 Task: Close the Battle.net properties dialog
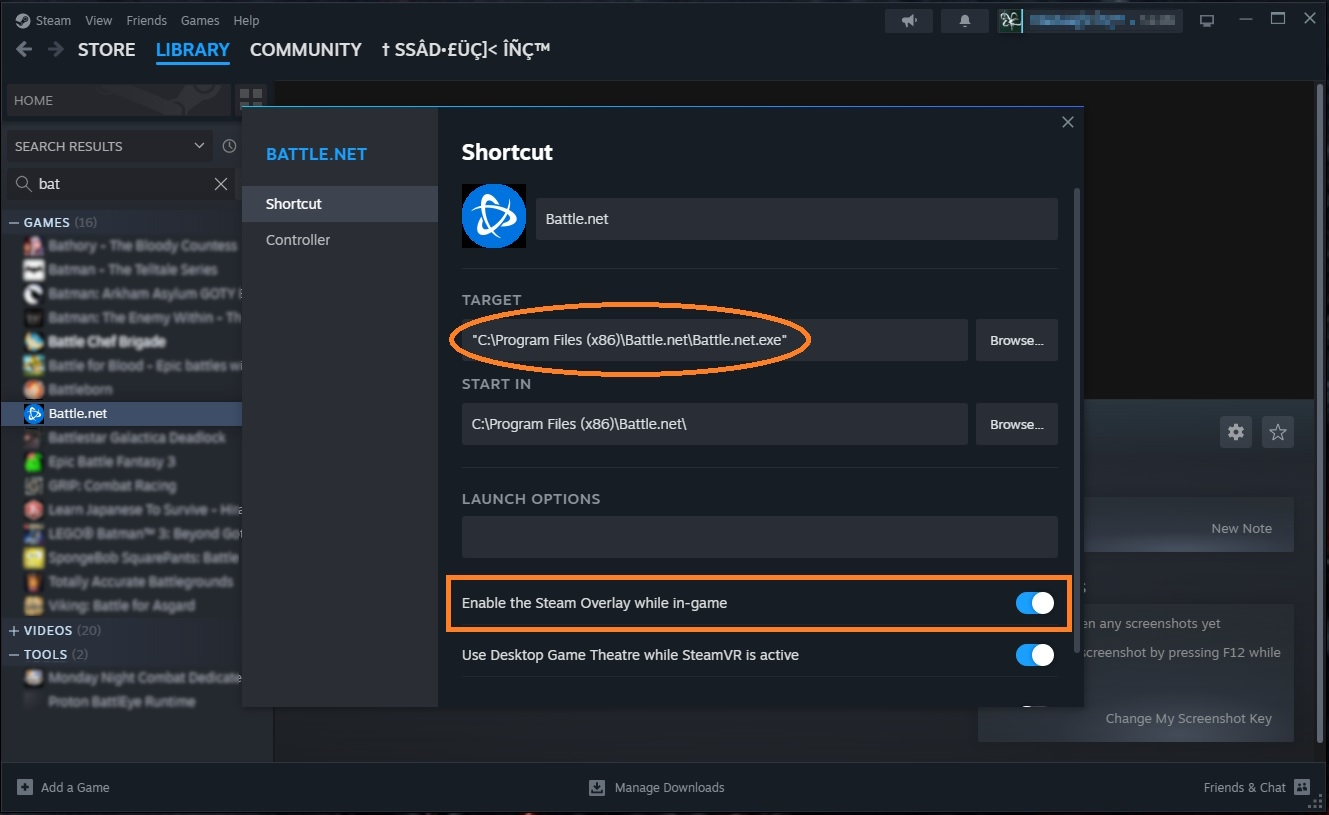1067,122
